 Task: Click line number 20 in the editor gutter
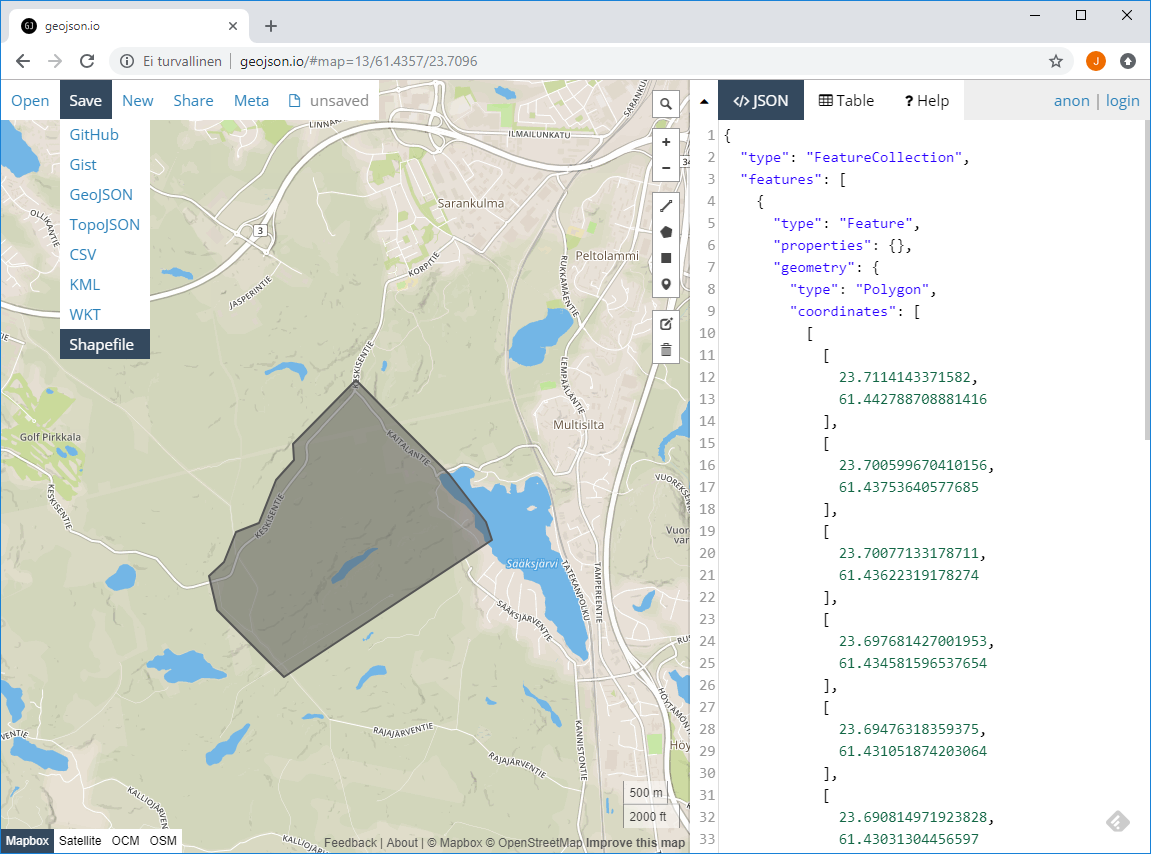tap(707, 554)
